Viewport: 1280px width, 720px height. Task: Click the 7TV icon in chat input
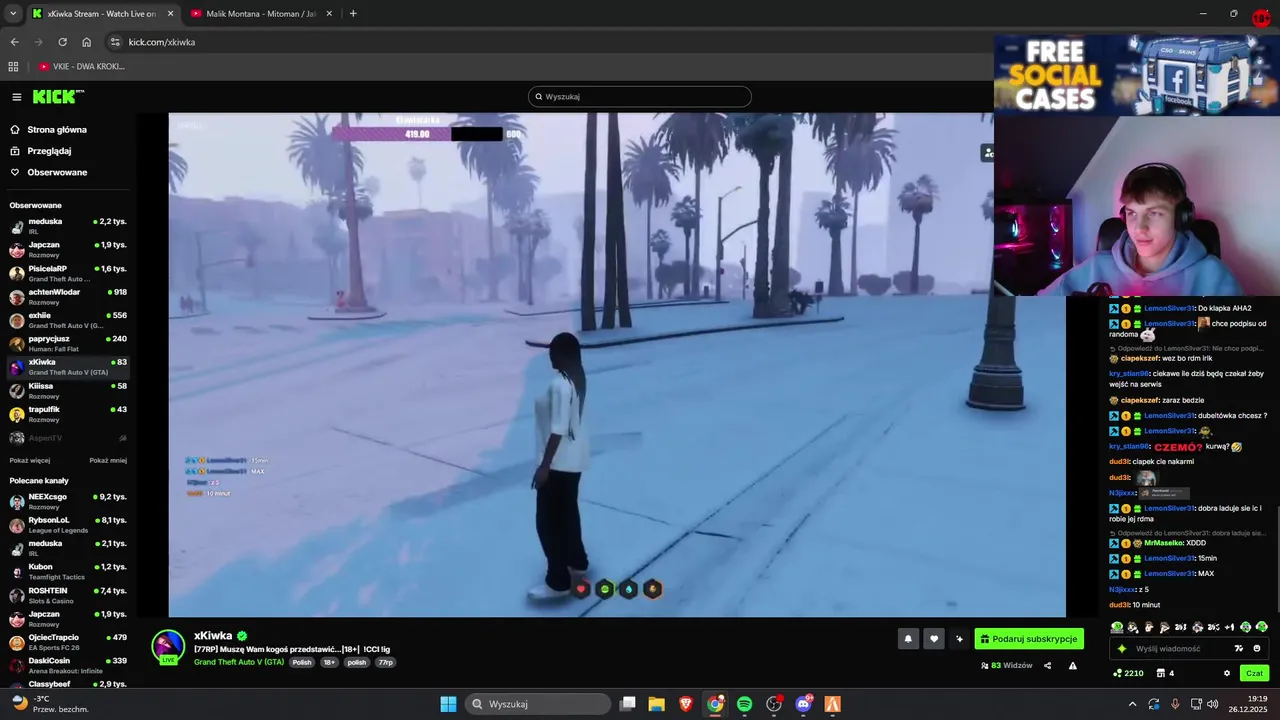pos(1239,648)
